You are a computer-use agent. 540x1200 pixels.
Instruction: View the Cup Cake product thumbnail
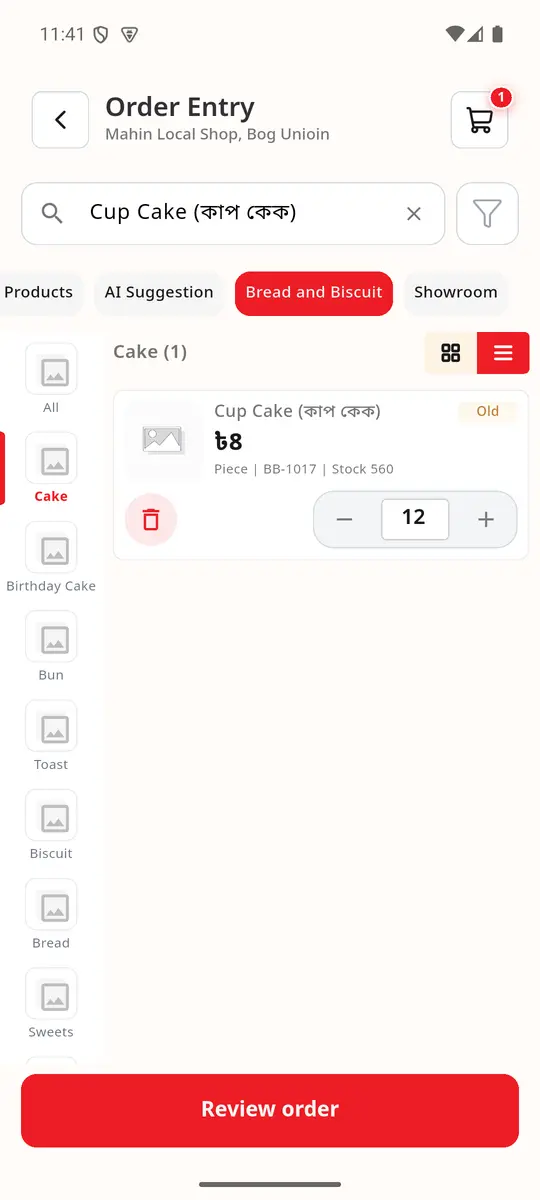pyautogui.click(x=162, y=439)
